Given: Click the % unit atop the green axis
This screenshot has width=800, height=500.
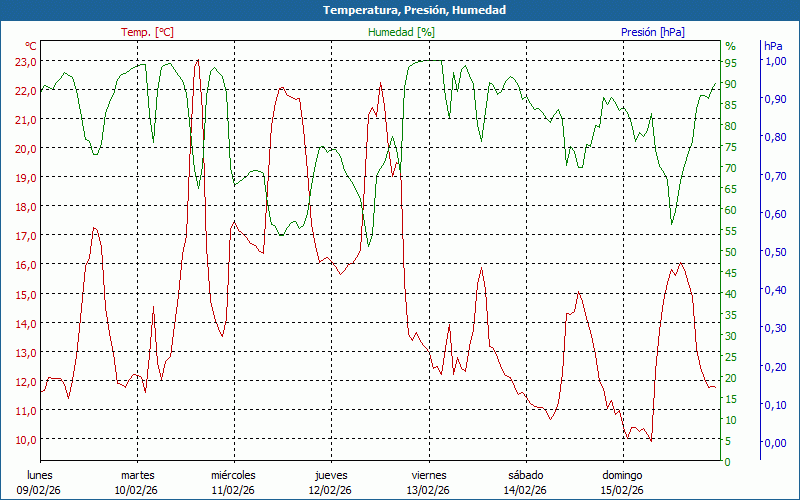Looking at the screenshot, I should (x=730, y=46).
